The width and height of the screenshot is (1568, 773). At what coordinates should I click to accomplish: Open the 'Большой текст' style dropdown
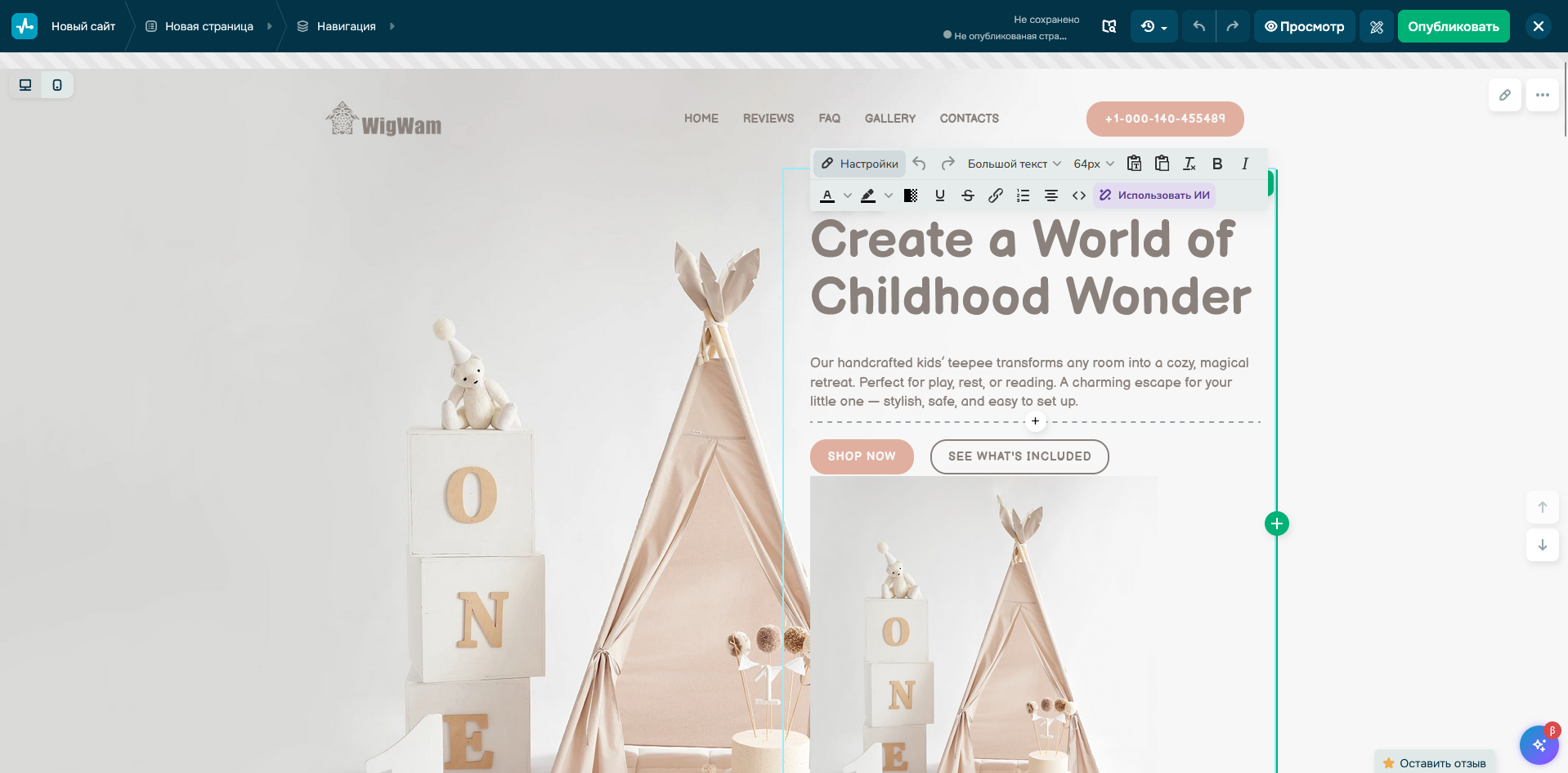(1012, 164)
